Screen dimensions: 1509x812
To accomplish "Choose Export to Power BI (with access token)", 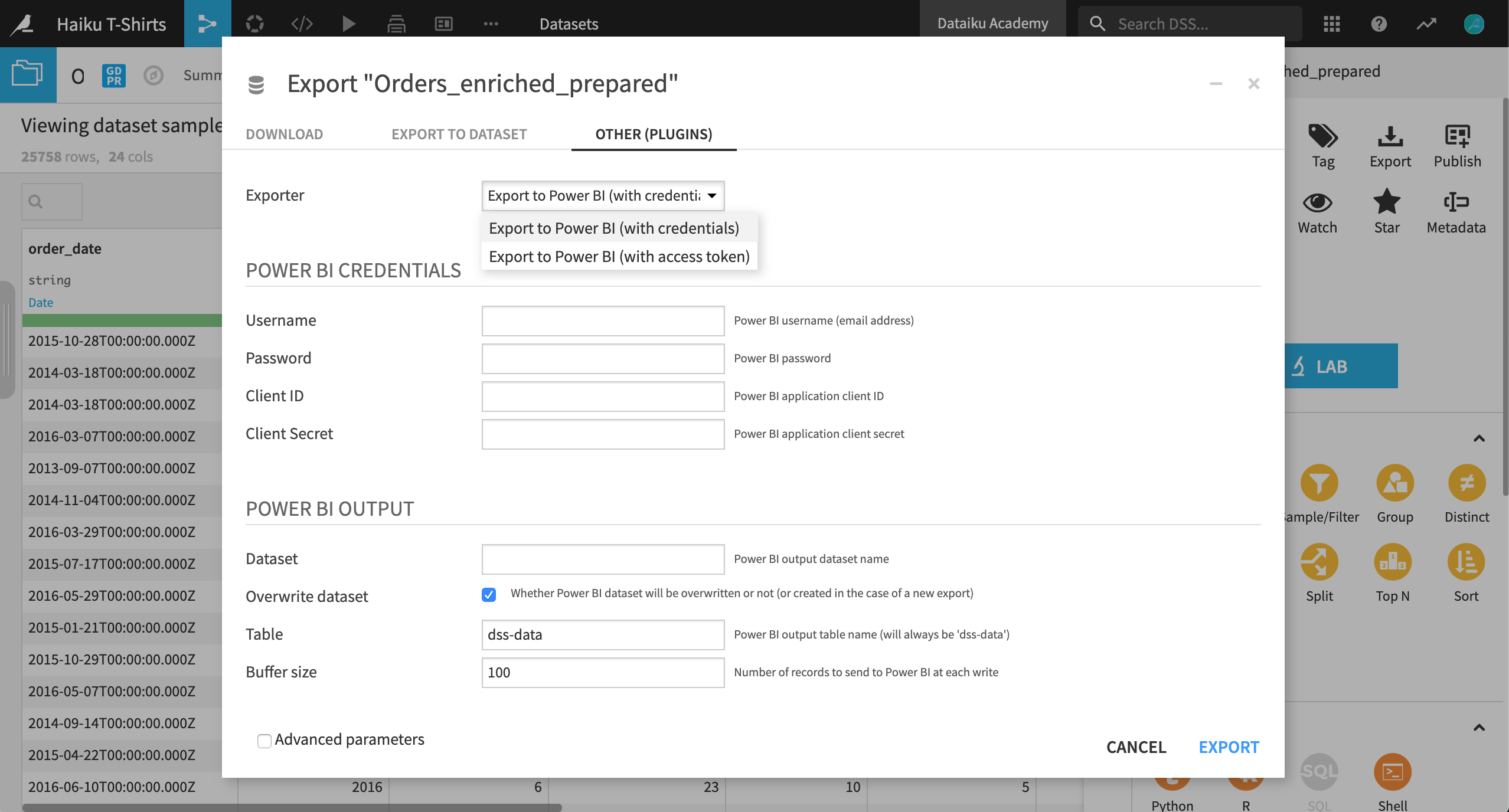I will coord(619,256).
